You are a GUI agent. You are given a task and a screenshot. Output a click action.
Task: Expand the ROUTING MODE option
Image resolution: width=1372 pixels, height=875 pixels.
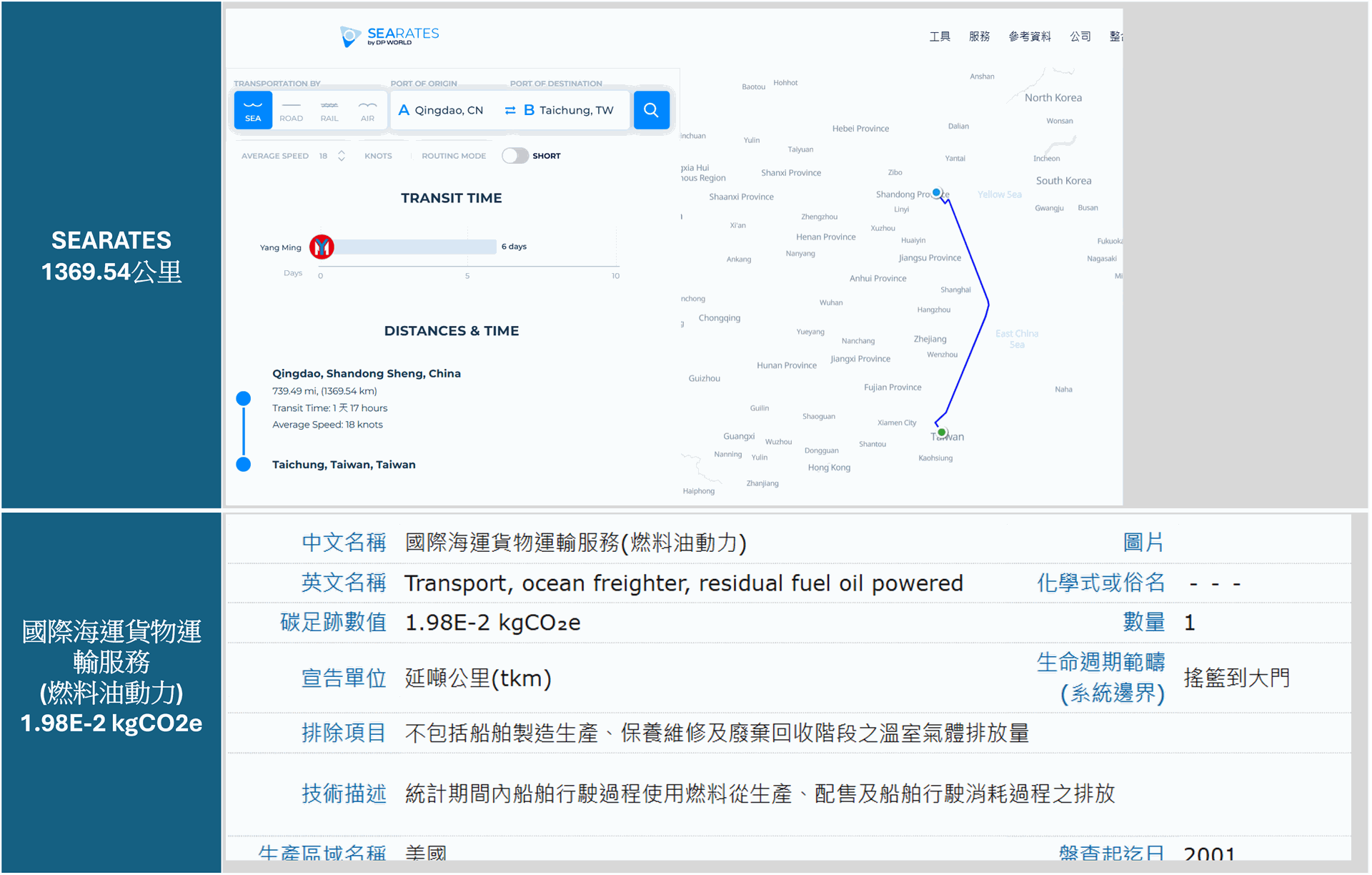pos(453,155)
